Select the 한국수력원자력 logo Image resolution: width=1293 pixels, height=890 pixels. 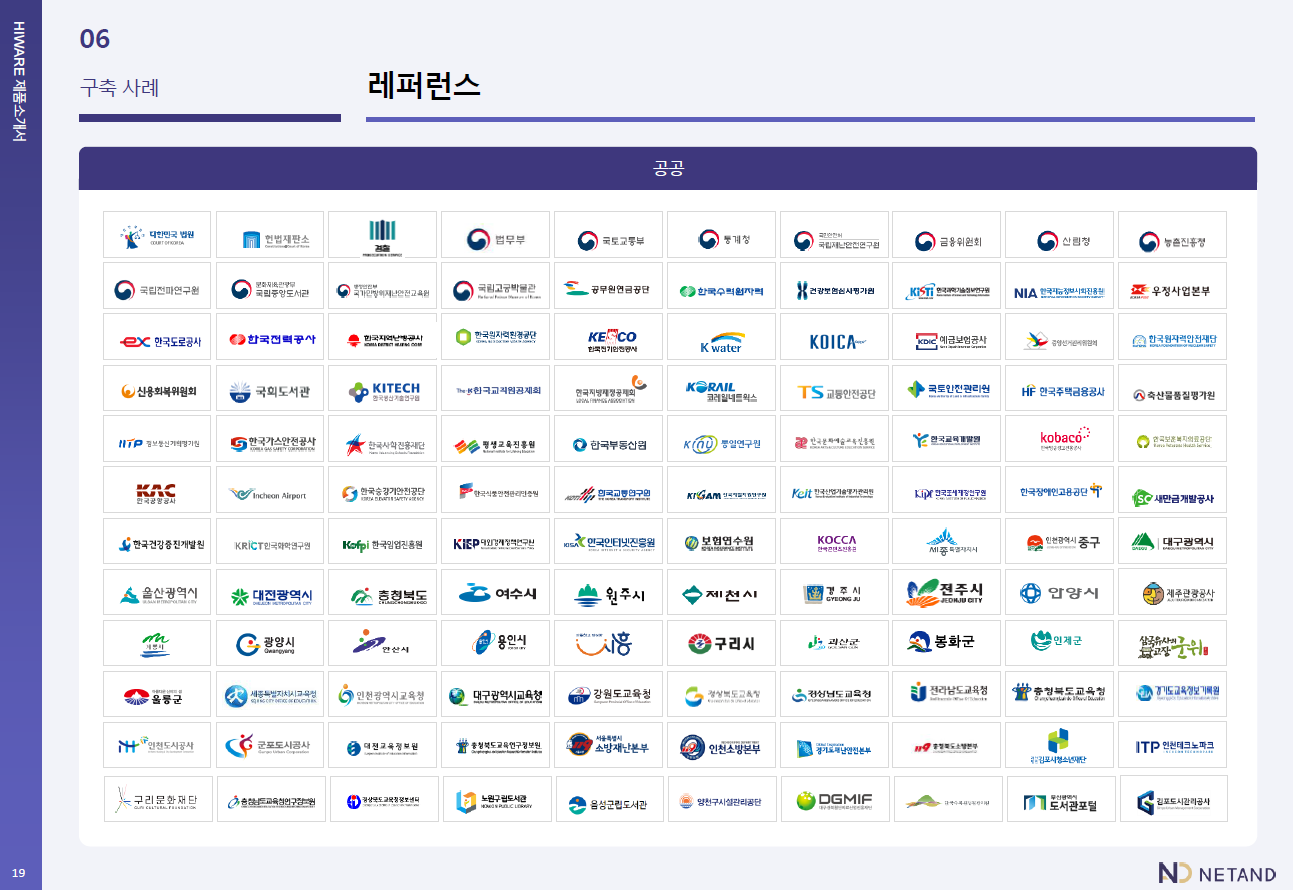(x=721, y=286)
